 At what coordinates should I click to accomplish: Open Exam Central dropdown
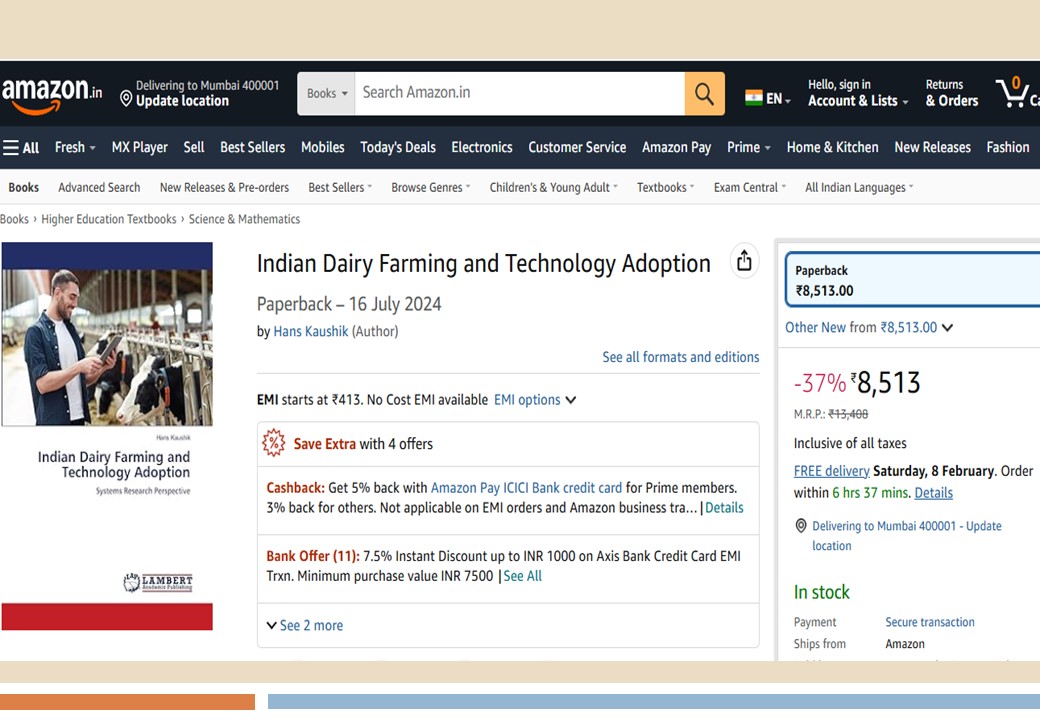point(749,188)
